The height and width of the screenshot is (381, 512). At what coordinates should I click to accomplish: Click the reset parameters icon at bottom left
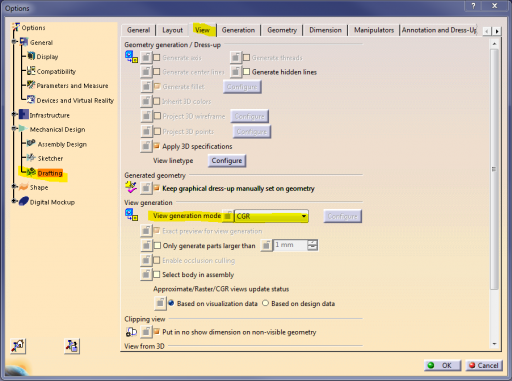pyautogui.click(x=18, y=346)
